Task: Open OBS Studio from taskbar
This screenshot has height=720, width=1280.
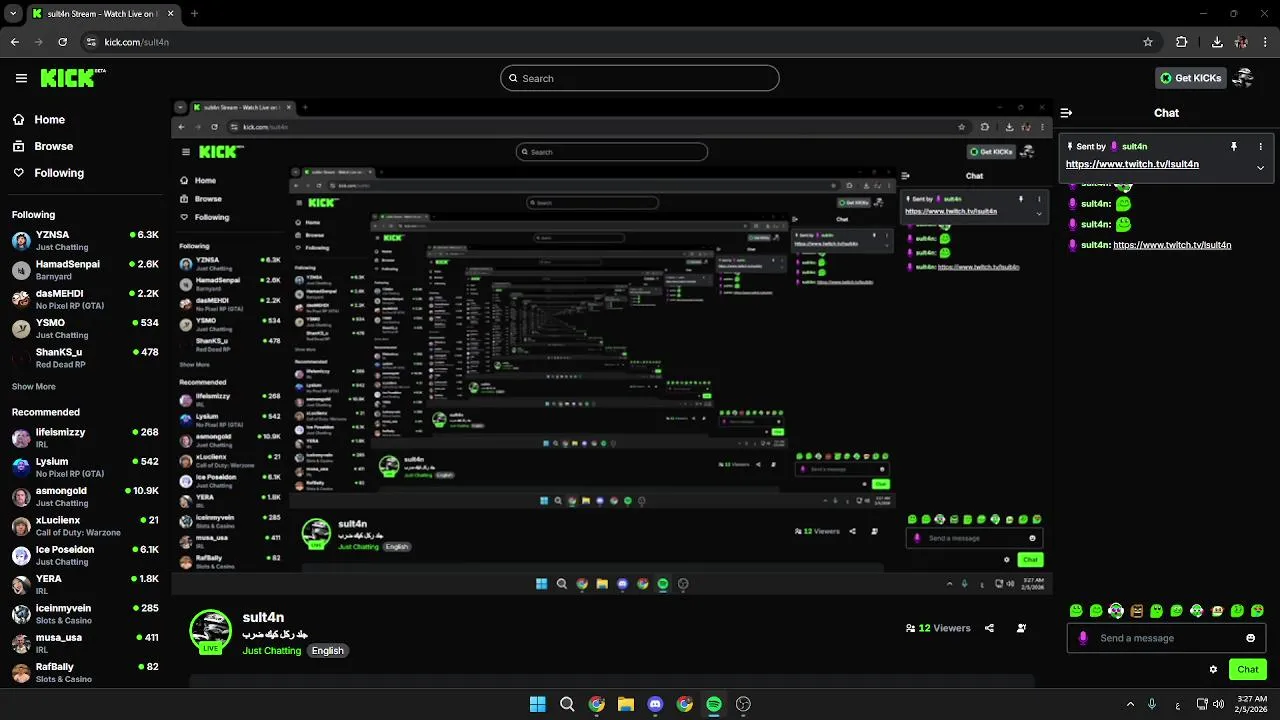Action: point(743,704)
